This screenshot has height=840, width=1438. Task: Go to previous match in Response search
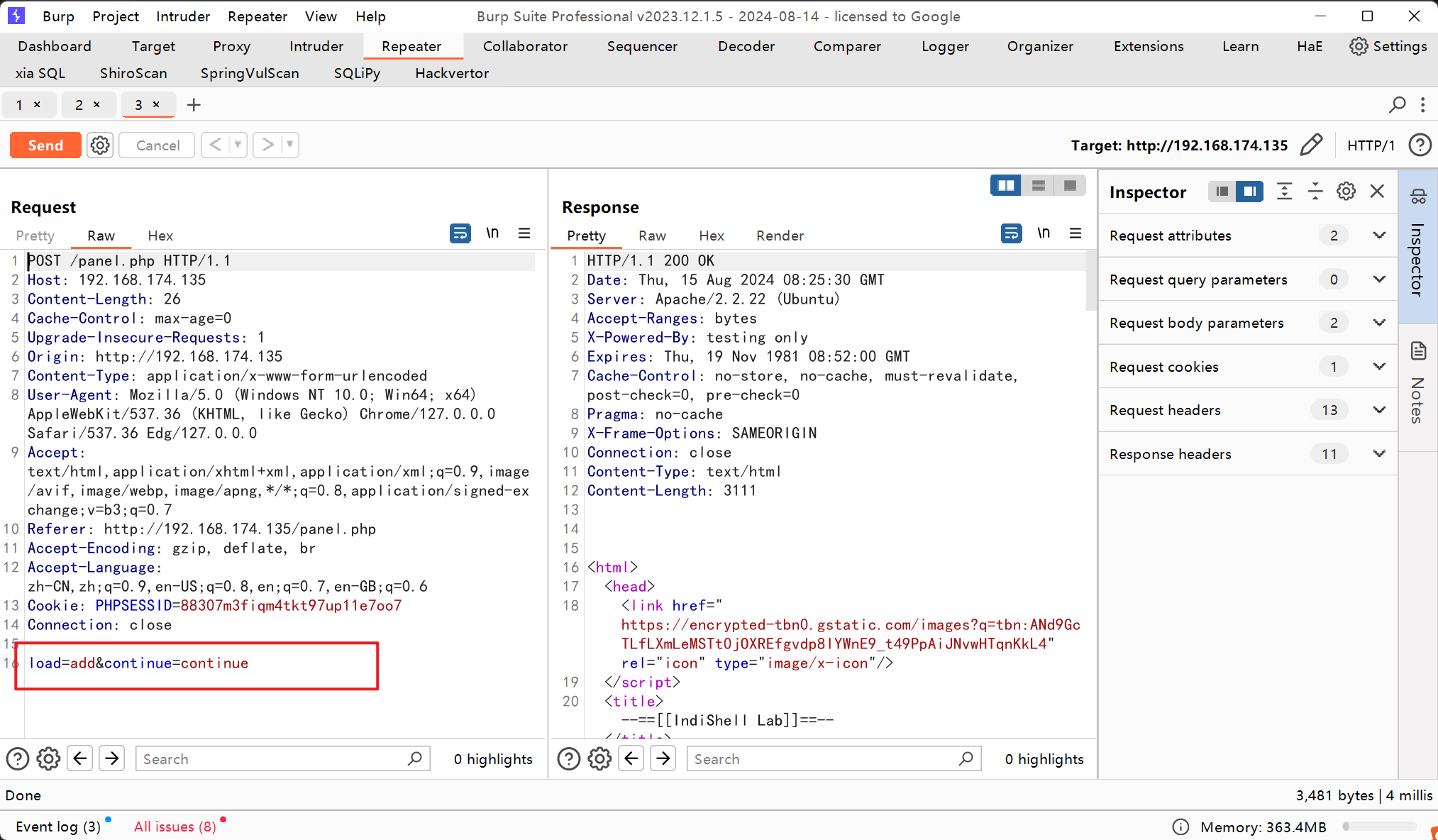point(631,758)
